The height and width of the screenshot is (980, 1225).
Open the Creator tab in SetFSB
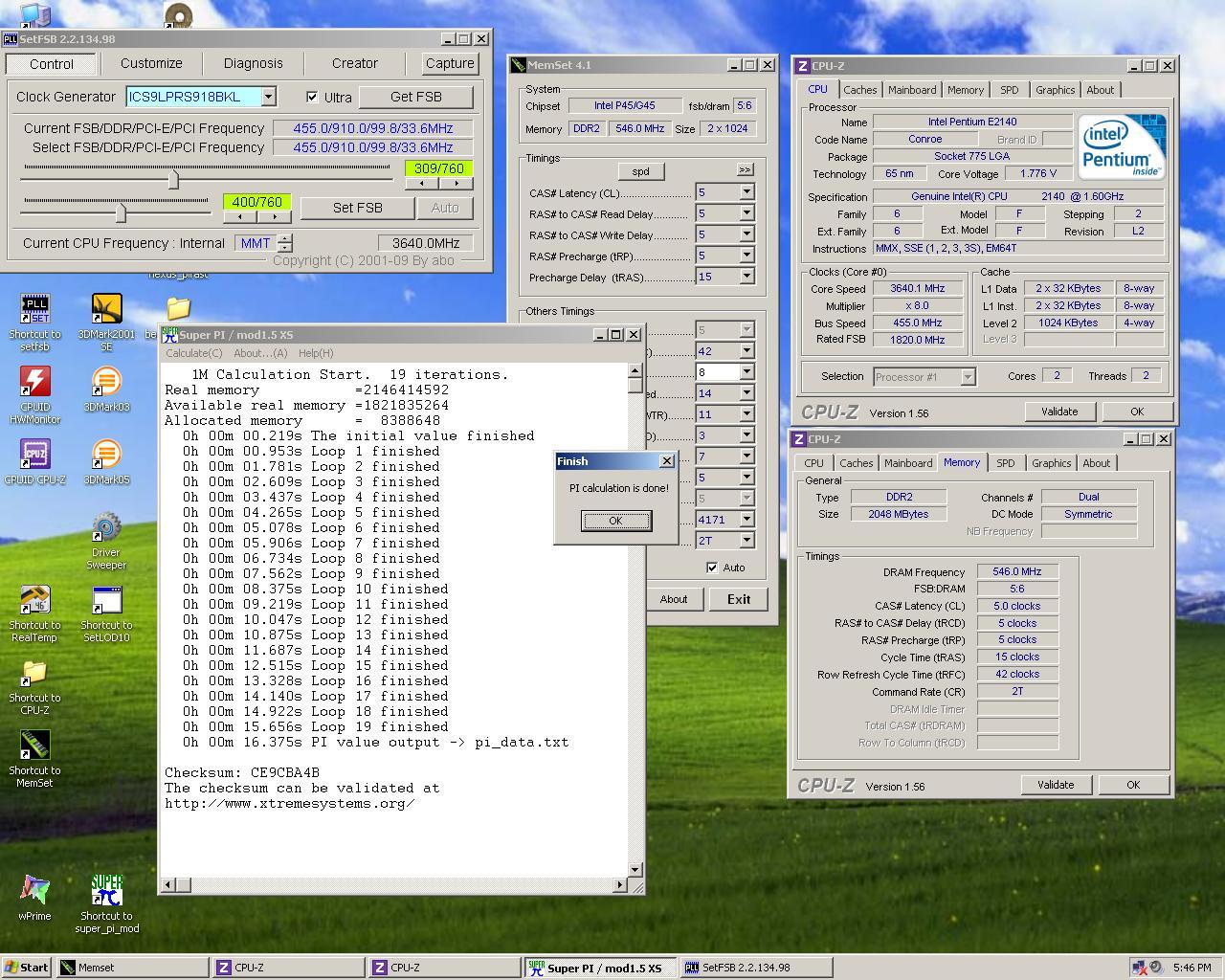[x=355, y=63]
